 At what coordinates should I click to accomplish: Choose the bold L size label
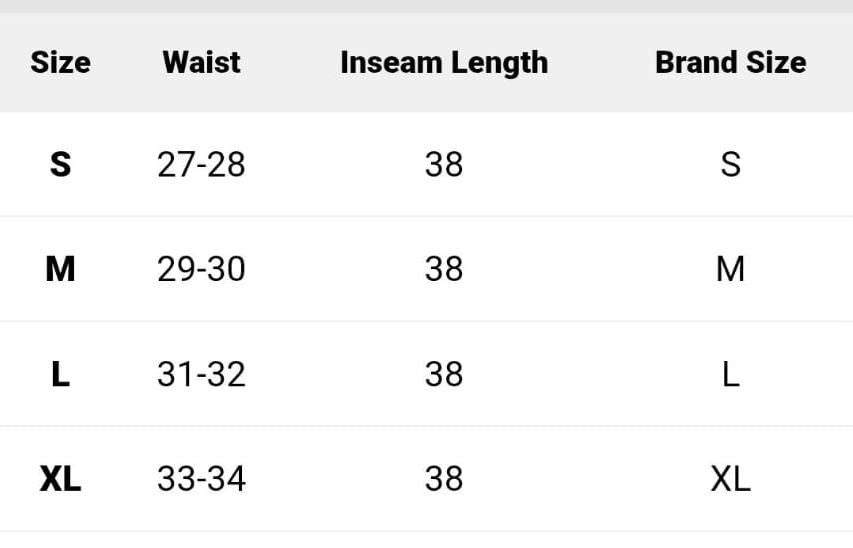click(60, 374)
